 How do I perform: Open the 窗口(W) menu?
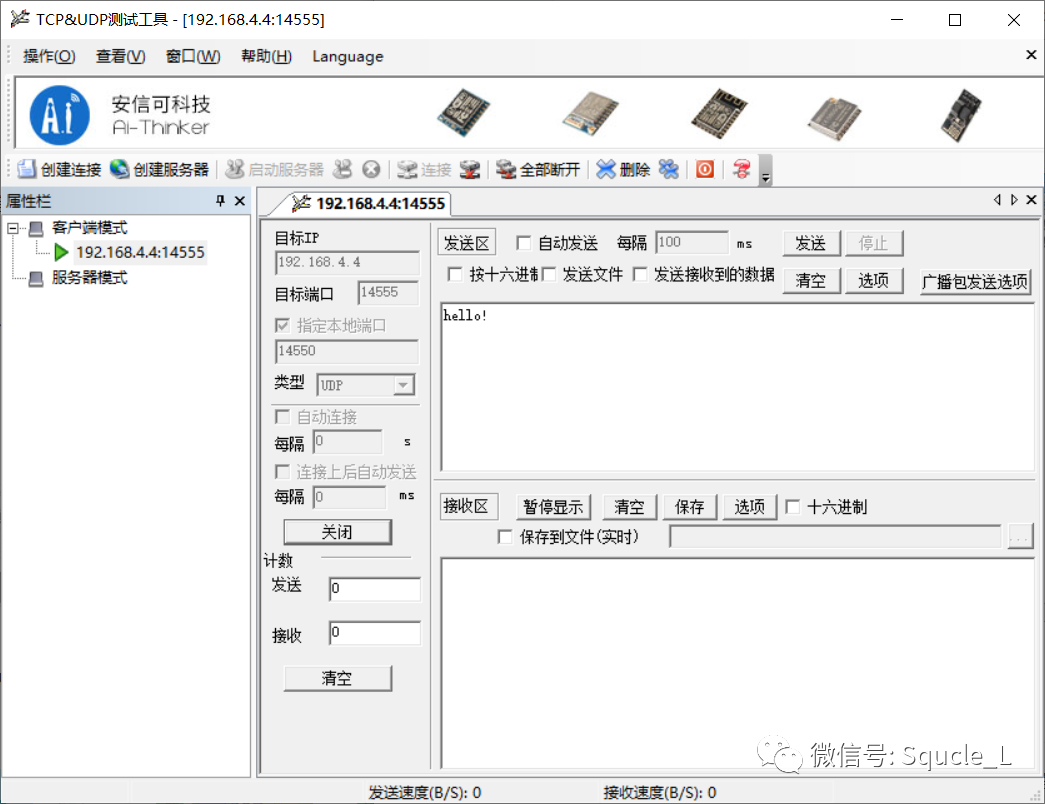[x=193, y=56]
